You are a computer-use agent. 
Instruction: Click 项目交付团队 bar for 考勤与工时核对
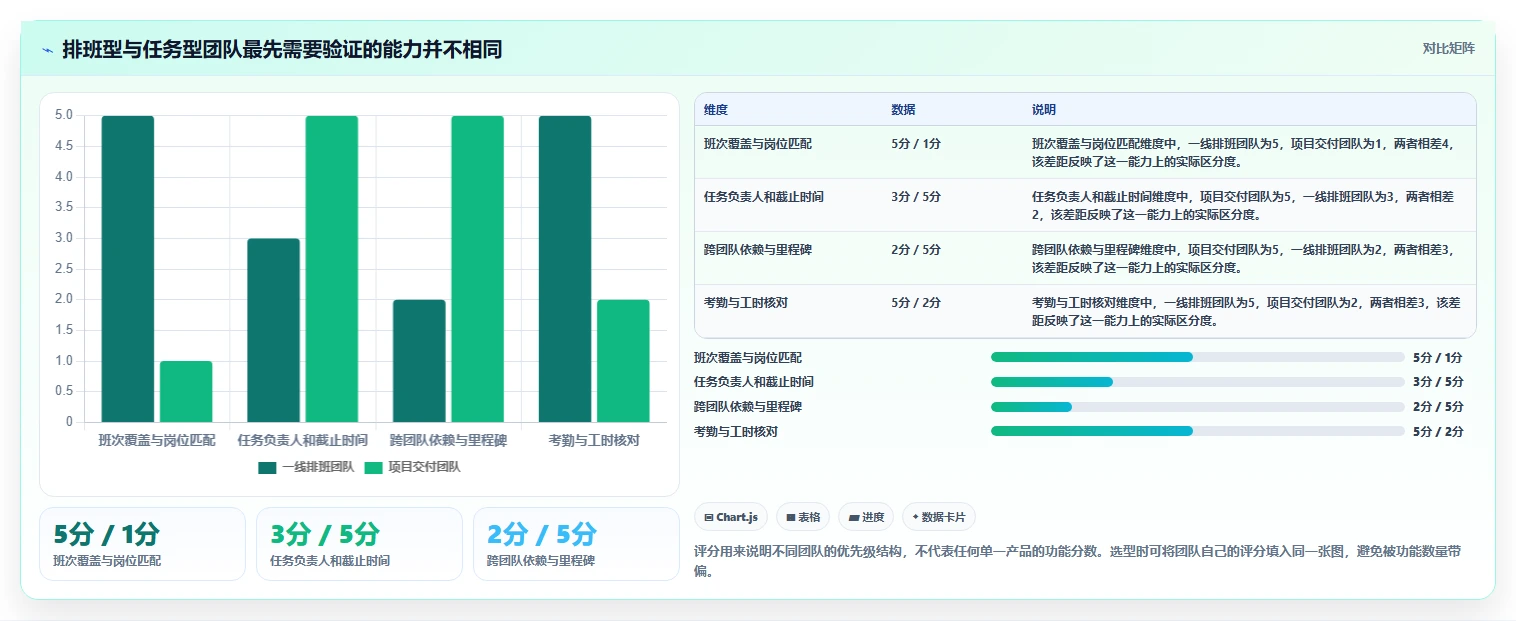pyautogui.click(x=623, y=361)
